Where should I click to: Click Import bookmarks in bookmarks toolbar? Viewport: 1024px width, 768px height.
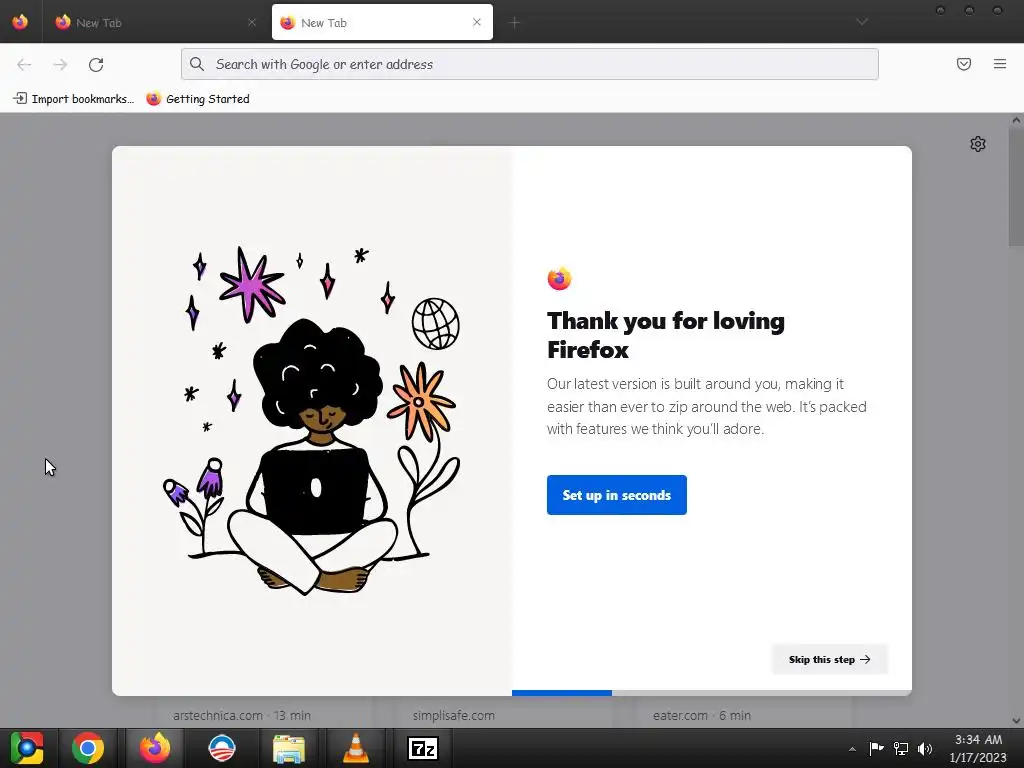[x=73, y=99]
